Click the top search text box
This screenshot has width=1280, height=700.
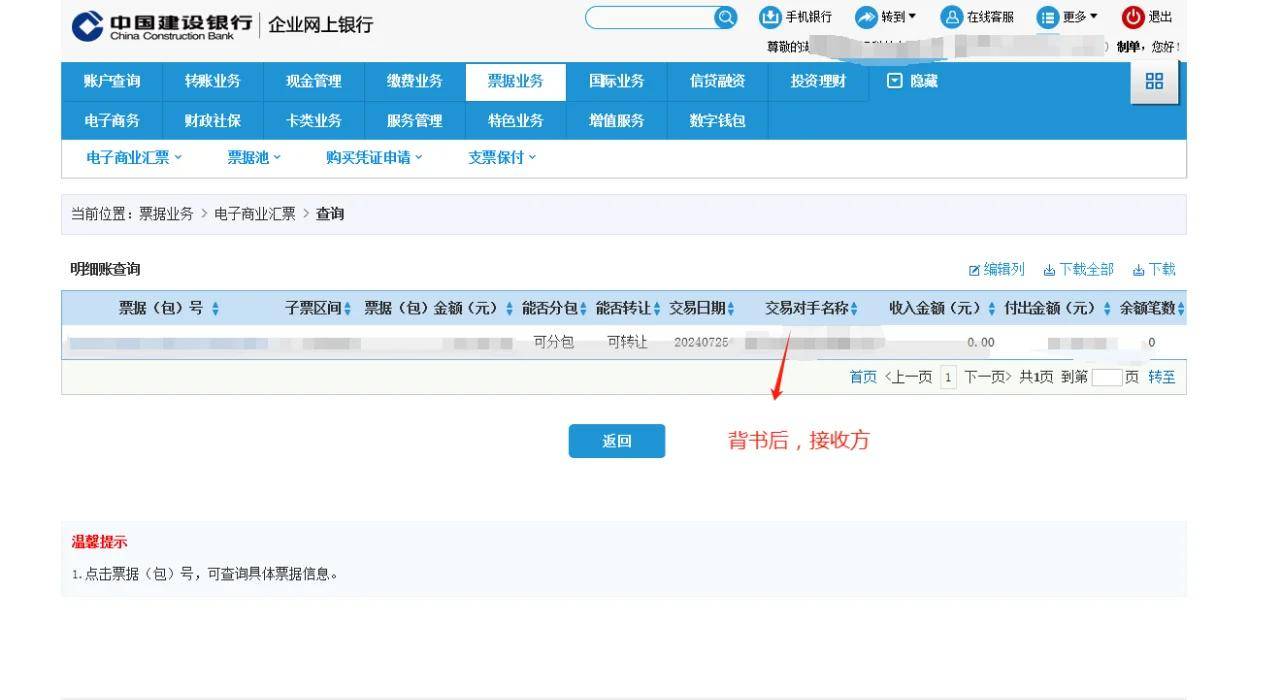coord(650,17)
